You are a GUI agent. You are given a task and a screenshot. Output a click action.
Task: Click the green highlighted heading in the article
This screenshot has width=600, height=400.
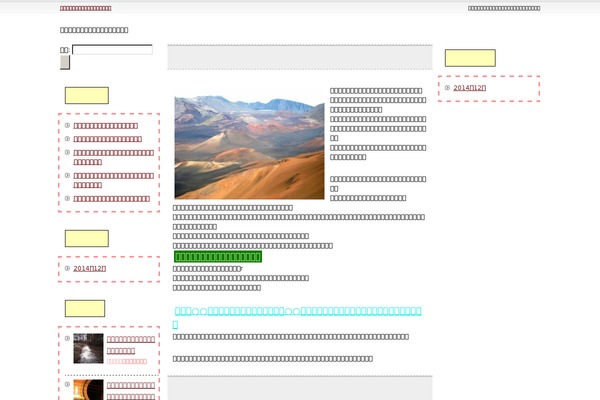point(218,256)
